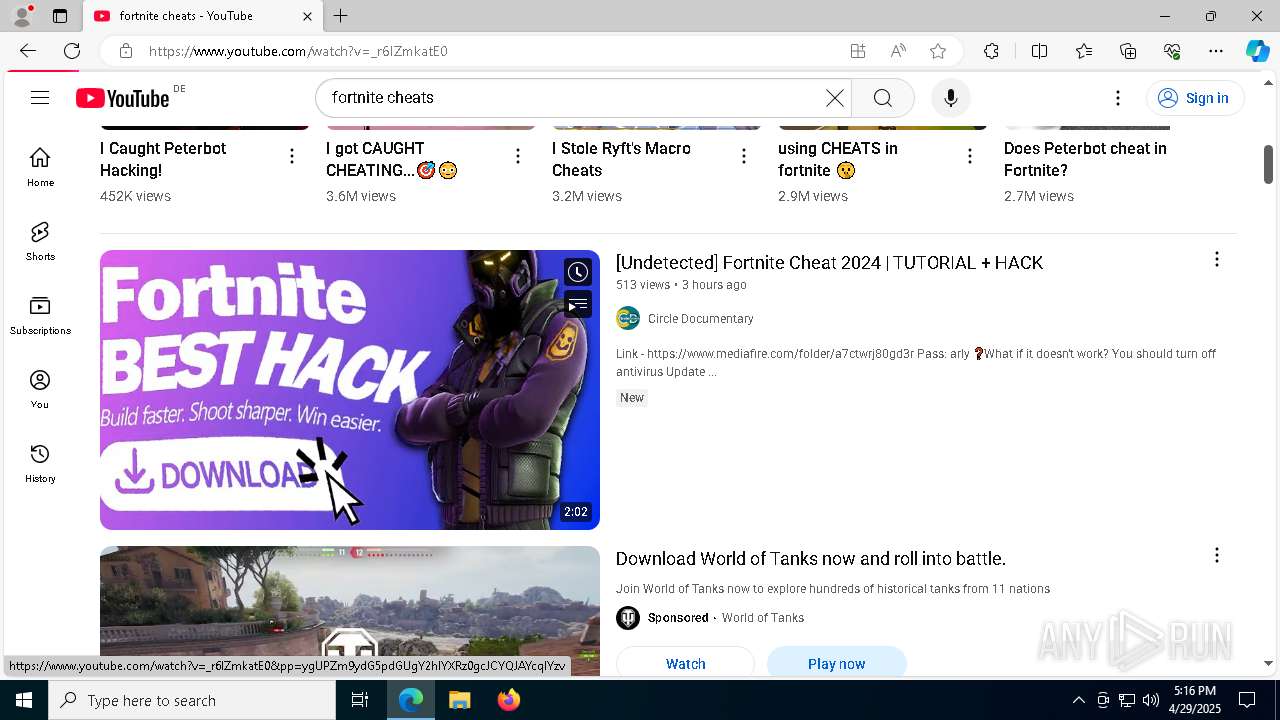Image resolution: width=1280 pixels, height=720 pixels.
Task: Visit Circle Documentary channel name
Action: tap(700, 318)
